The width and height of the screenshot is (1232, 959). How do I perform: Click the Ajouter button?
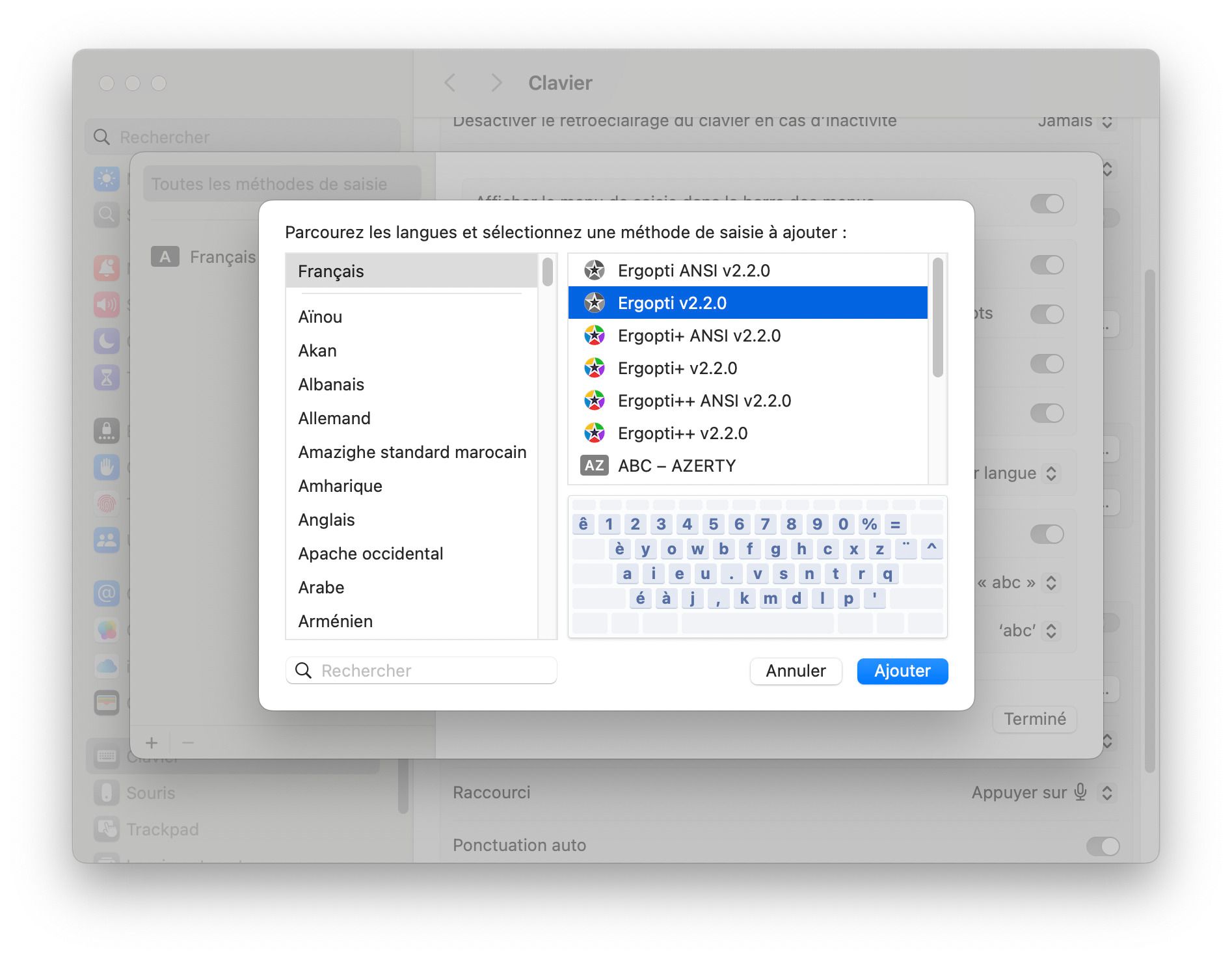(902, 671)
